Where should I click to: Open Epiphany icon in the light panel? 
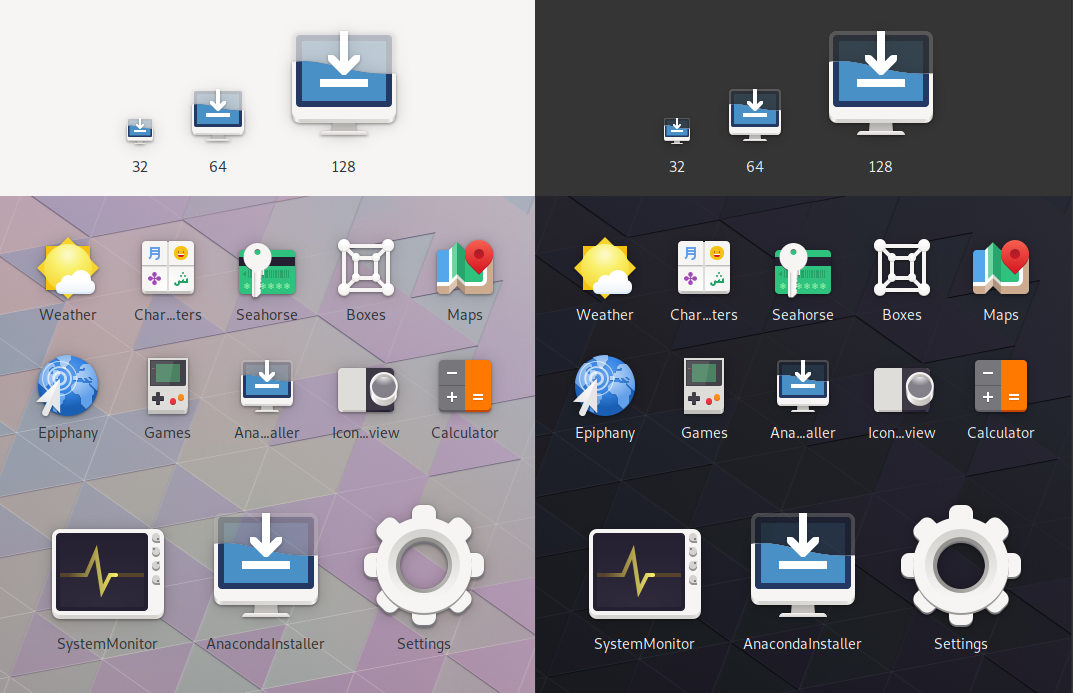(x=67, y=386)
